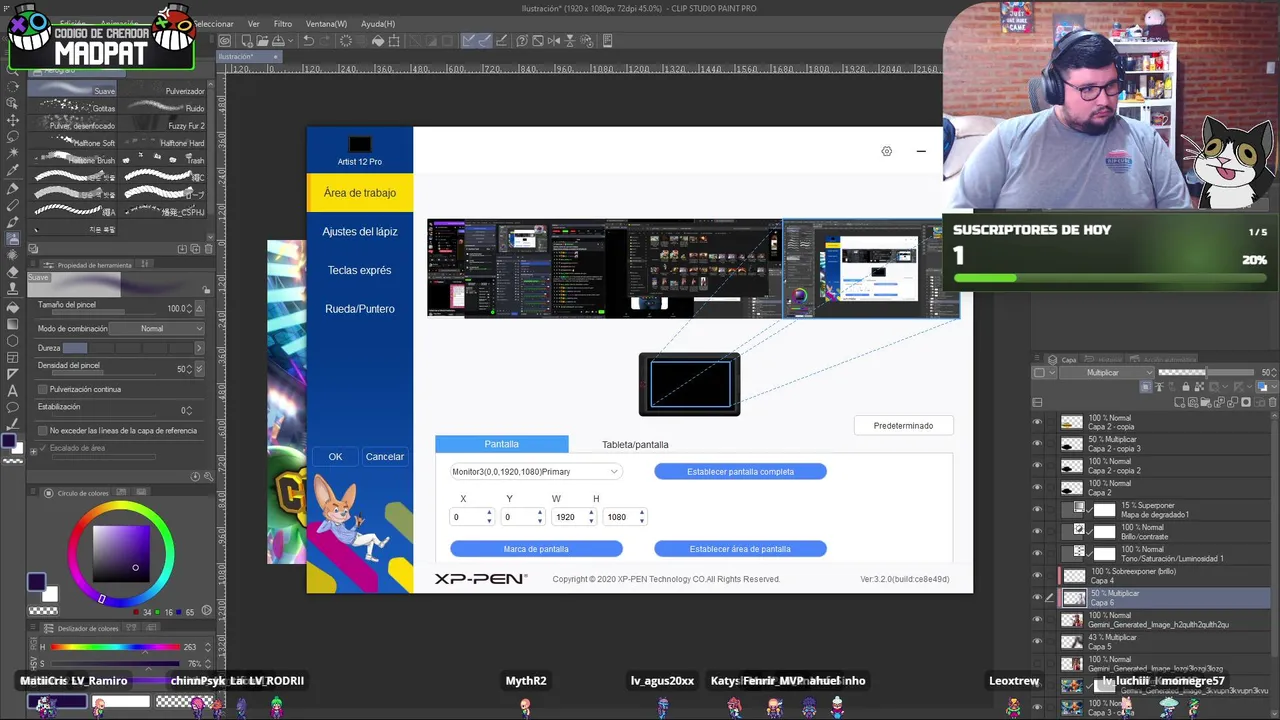
Task: Toggle Pulverización continua checkbox
Action: click(x=42, y=389)
